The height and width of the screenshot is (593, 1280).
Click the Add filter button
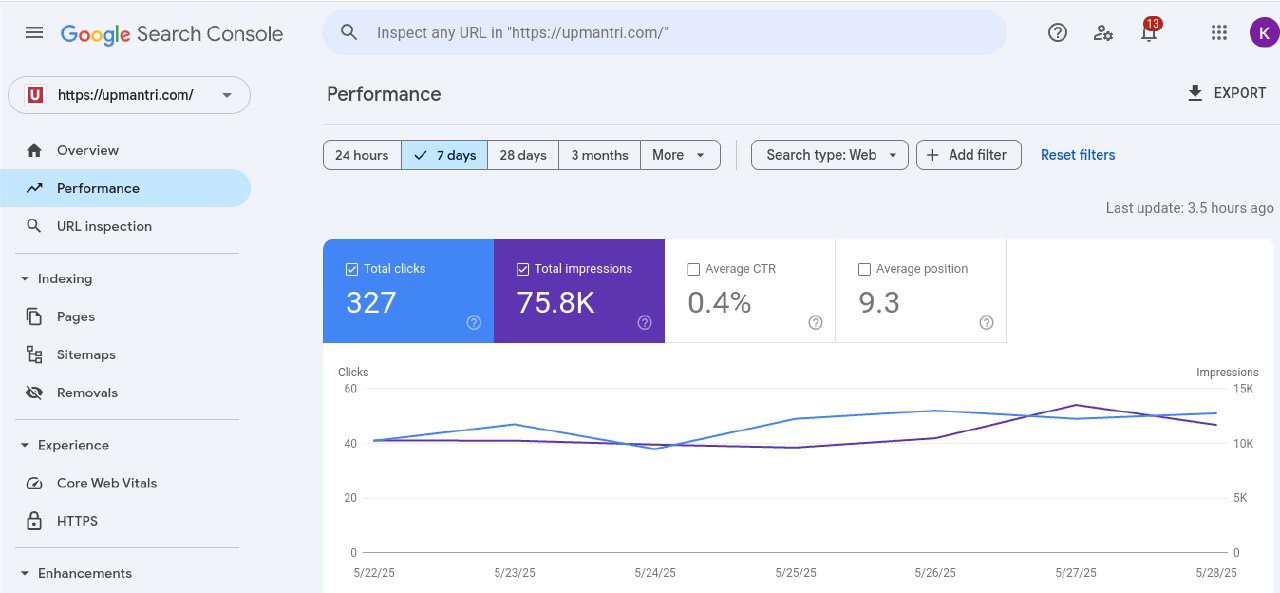pos(969,155)
